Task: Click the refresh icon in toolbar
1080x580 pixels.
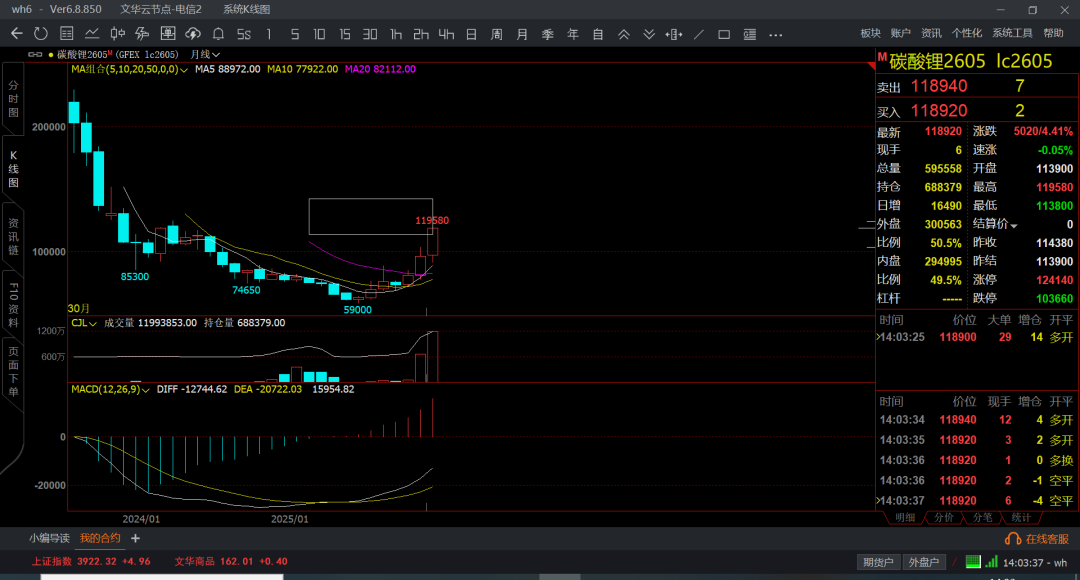Action: click(41, 34)
